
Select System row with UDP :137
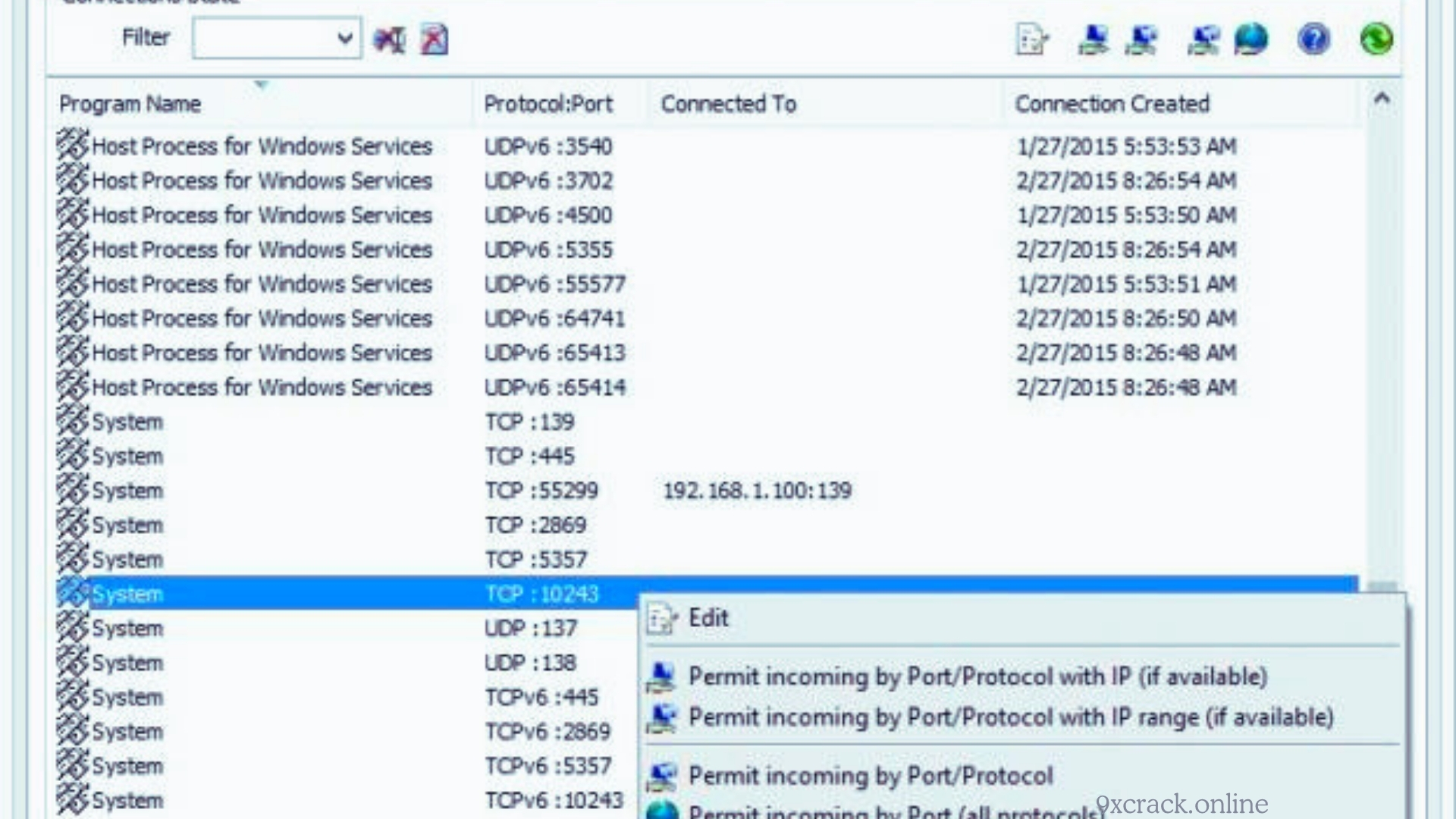click(x=347, y=629)
